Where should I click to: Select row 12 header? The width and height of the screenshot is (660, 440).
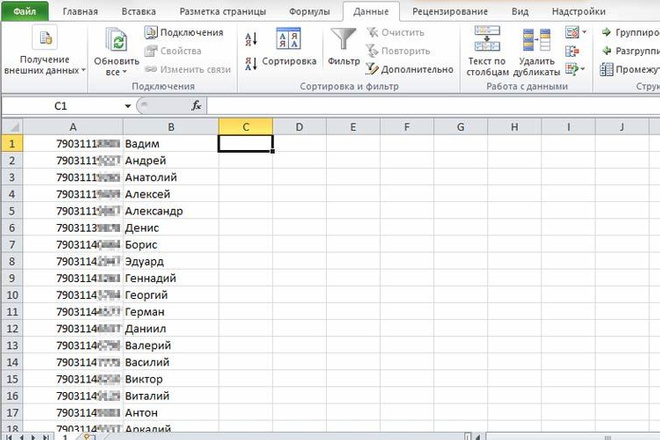tap(12, 329)
